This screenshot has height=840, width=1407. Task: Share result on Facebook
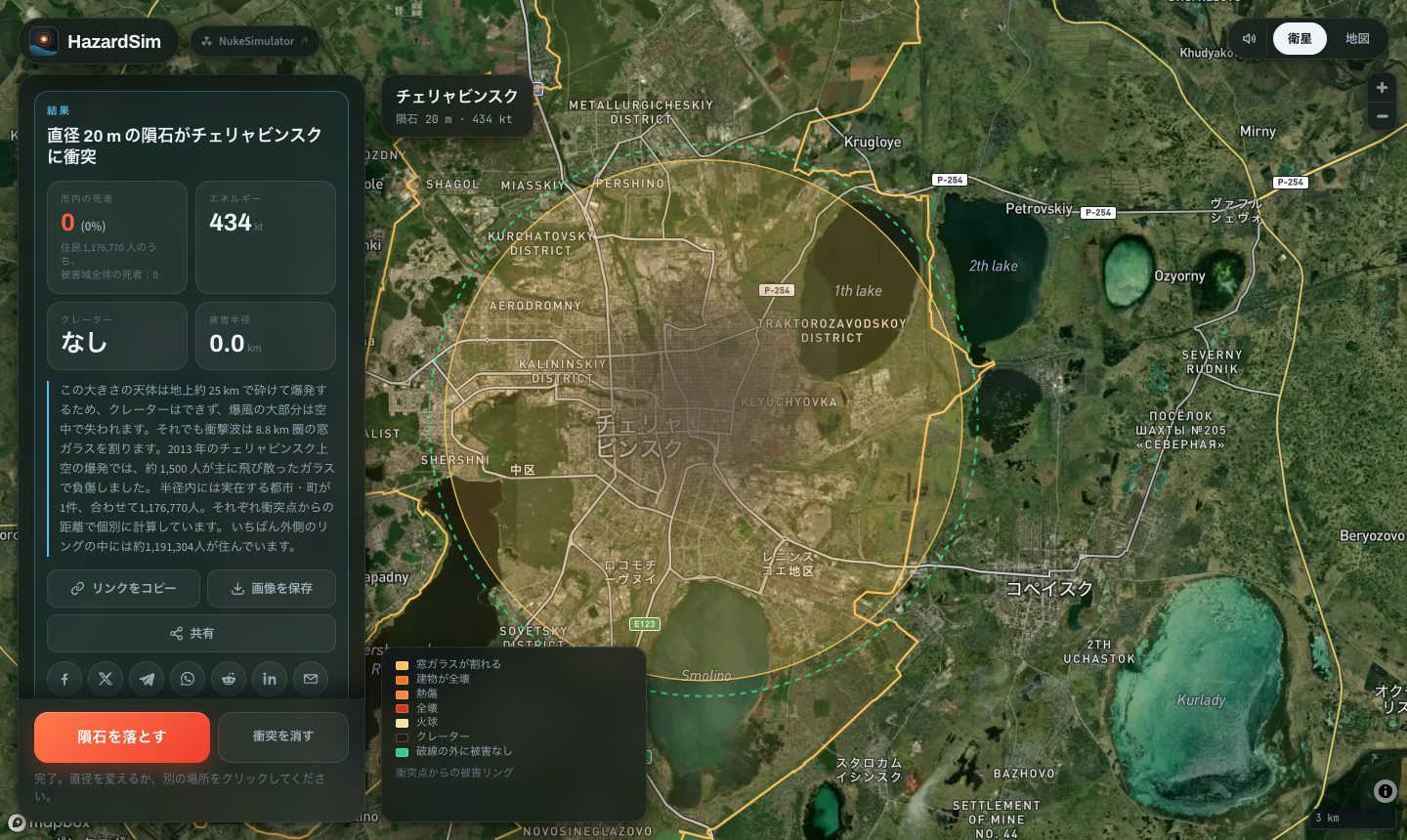tap(64, 679)
